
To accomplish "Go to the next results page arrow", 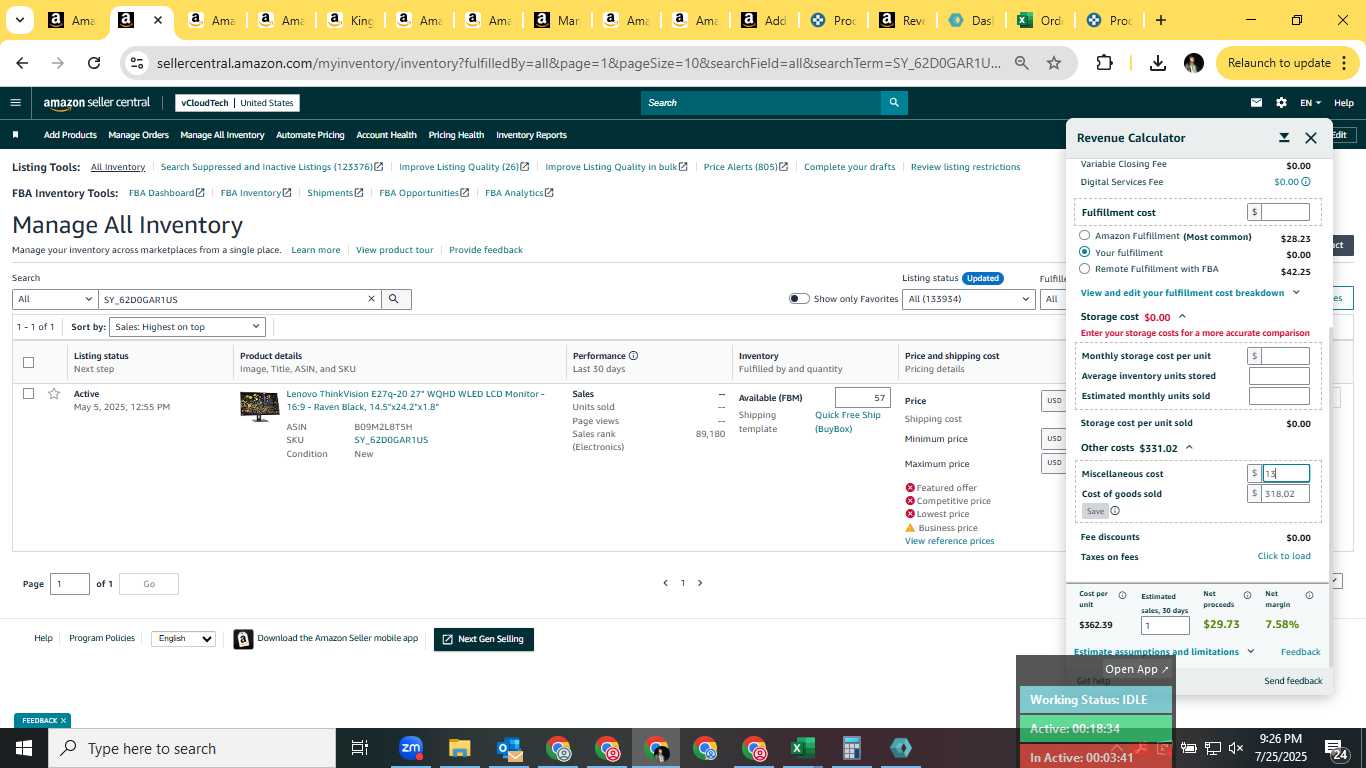I will click(x=700, y=583).
